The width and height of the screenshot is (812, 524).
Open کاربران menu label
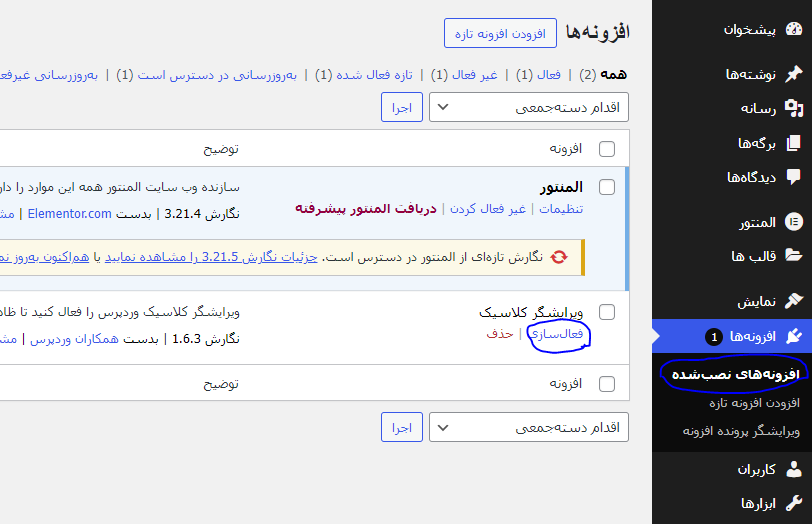coord(757,470)
